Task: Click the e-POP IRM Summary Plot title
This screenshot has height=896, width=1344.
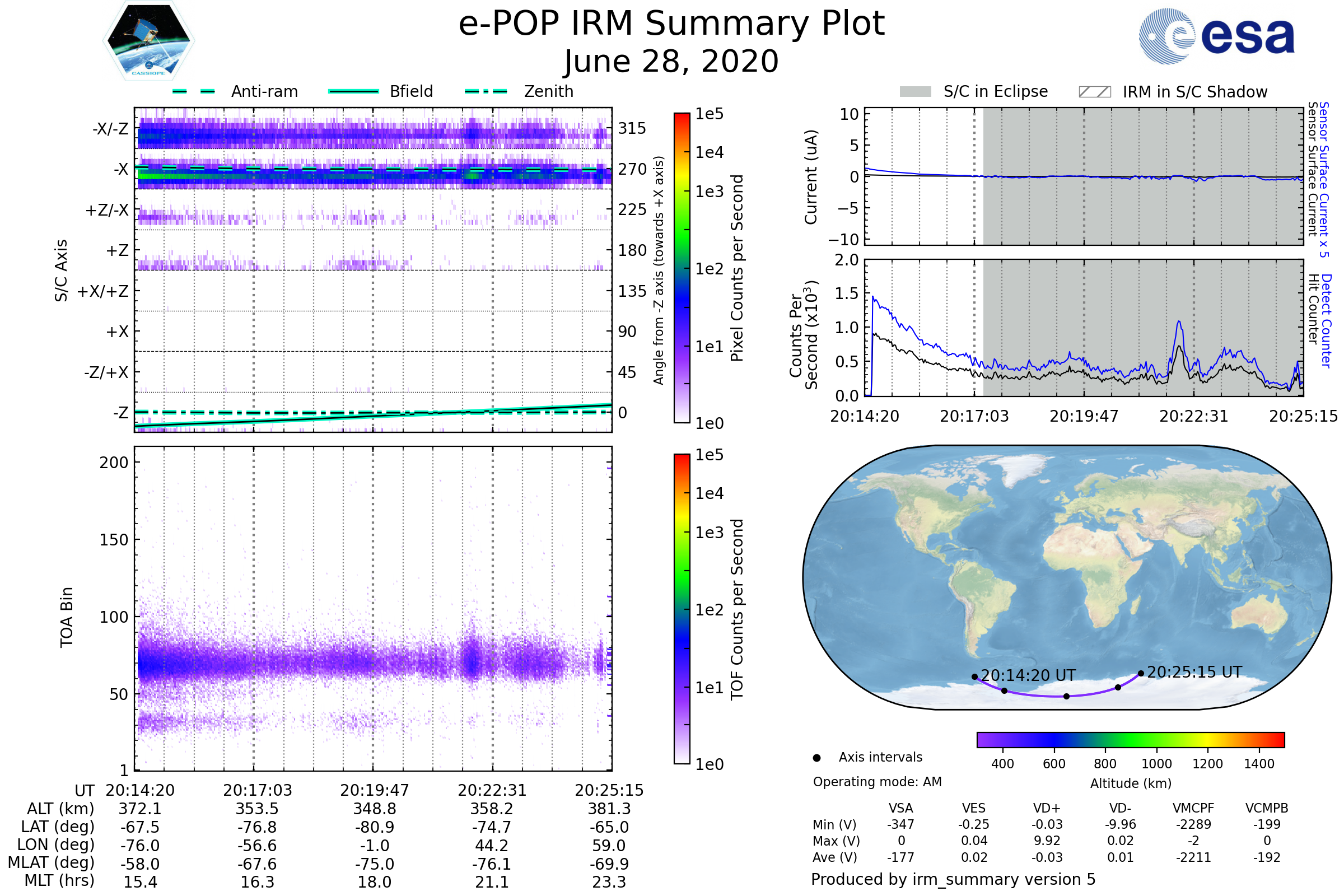Action: coord(671,24)
